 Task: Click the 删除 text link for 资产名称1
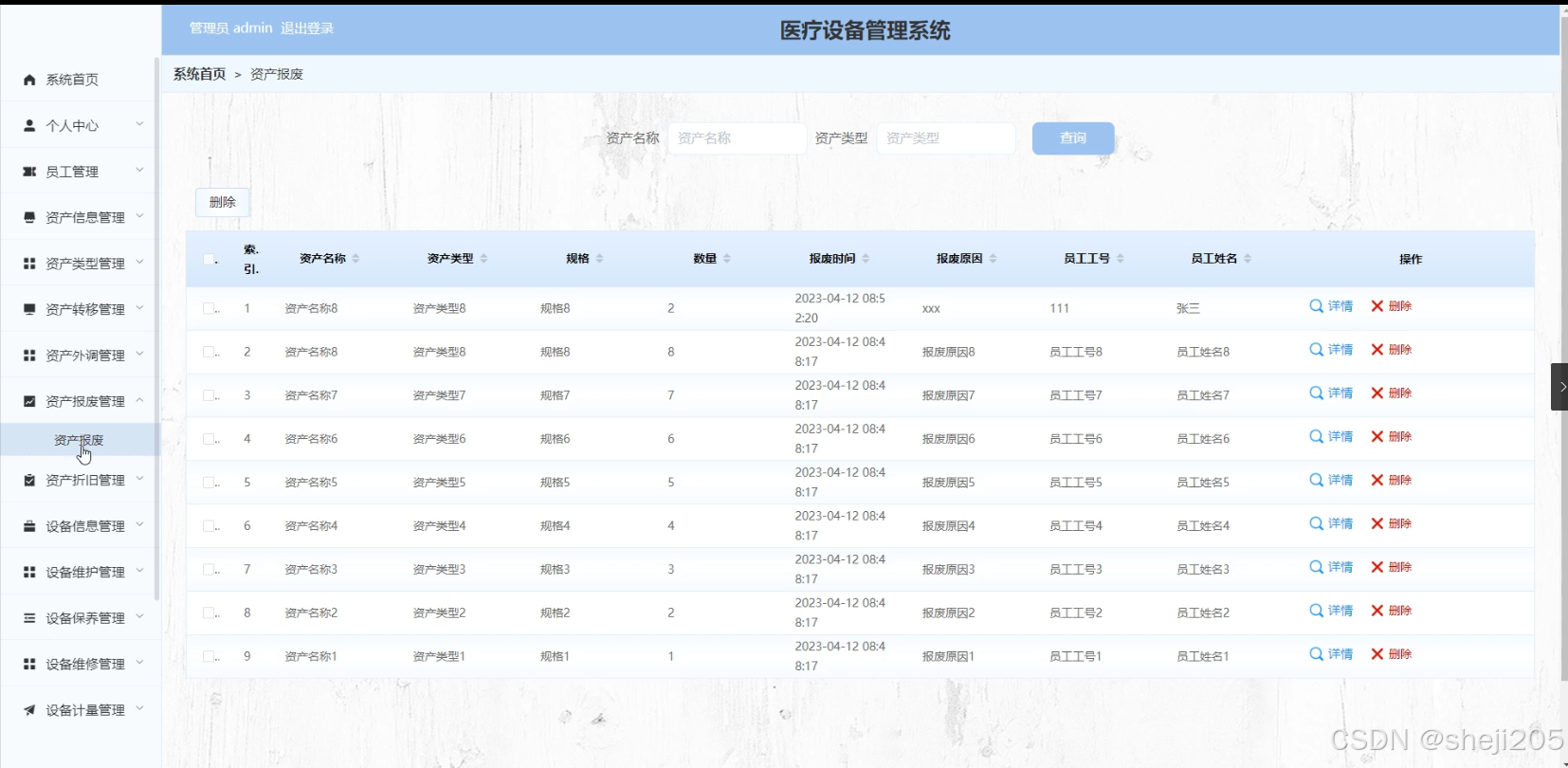point(1400,654)
